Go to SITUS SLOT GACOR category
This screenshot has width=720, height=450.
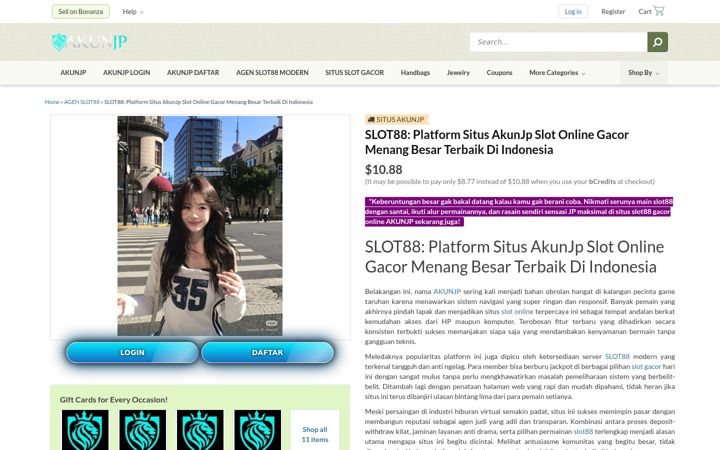coord(354,73)
